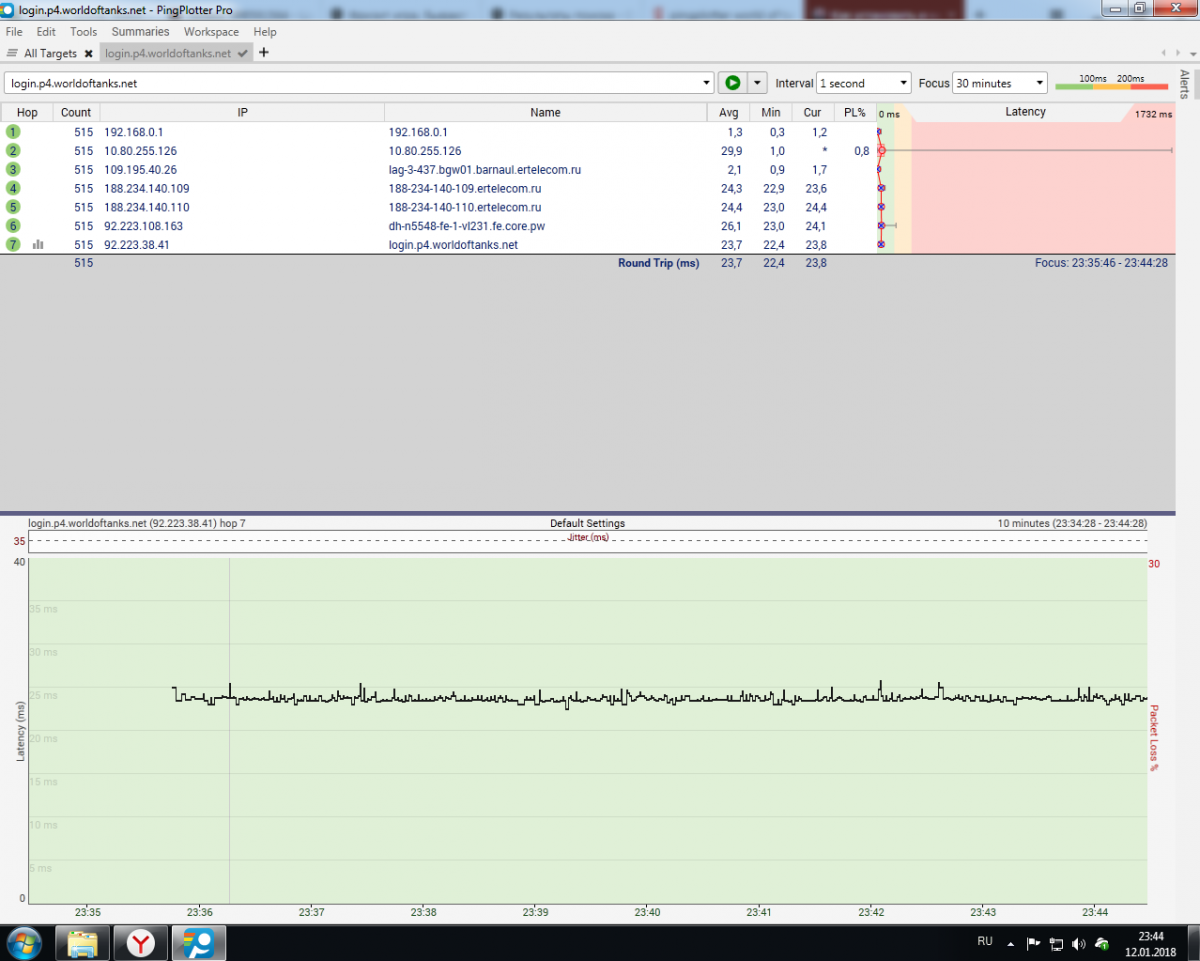Click the volume speaker icon in system tray
Screen dimensions: 1200x961
1078,943
